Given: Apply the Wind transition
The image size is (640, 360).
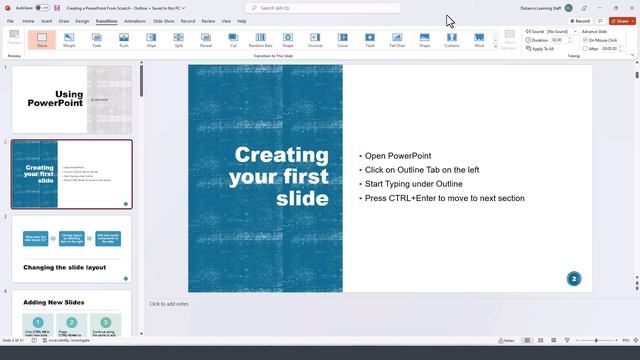Looking at the screenshot, I should [x=479, y=40].
